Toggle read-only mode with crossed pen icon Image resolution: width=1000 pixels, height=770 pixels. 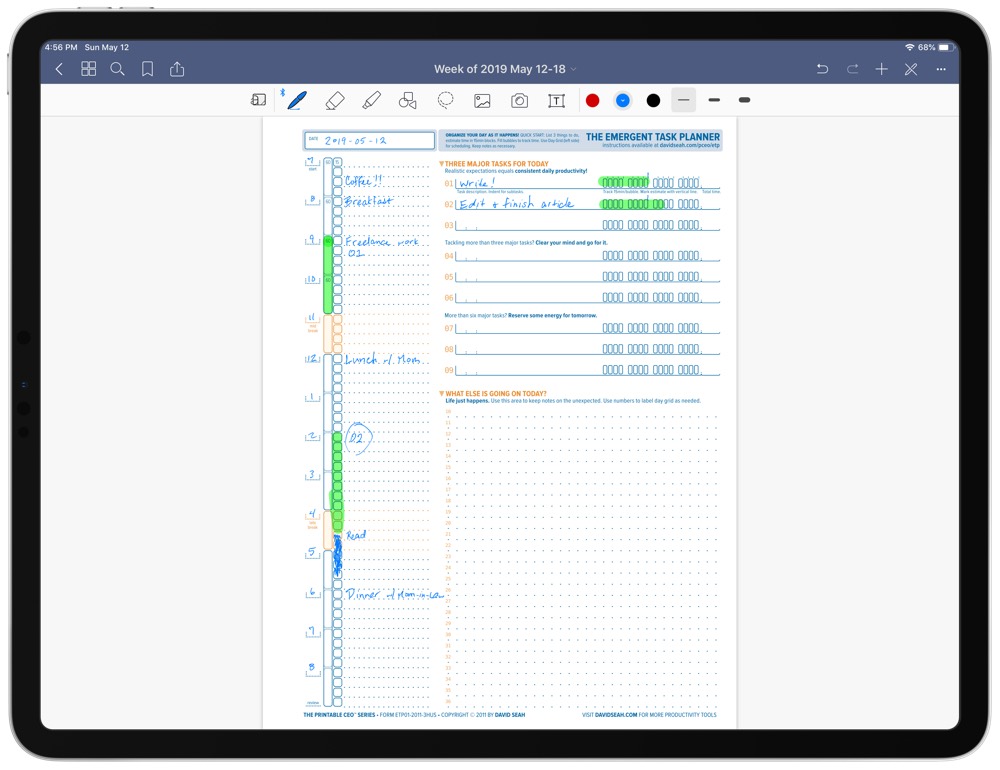coord(911,69)
